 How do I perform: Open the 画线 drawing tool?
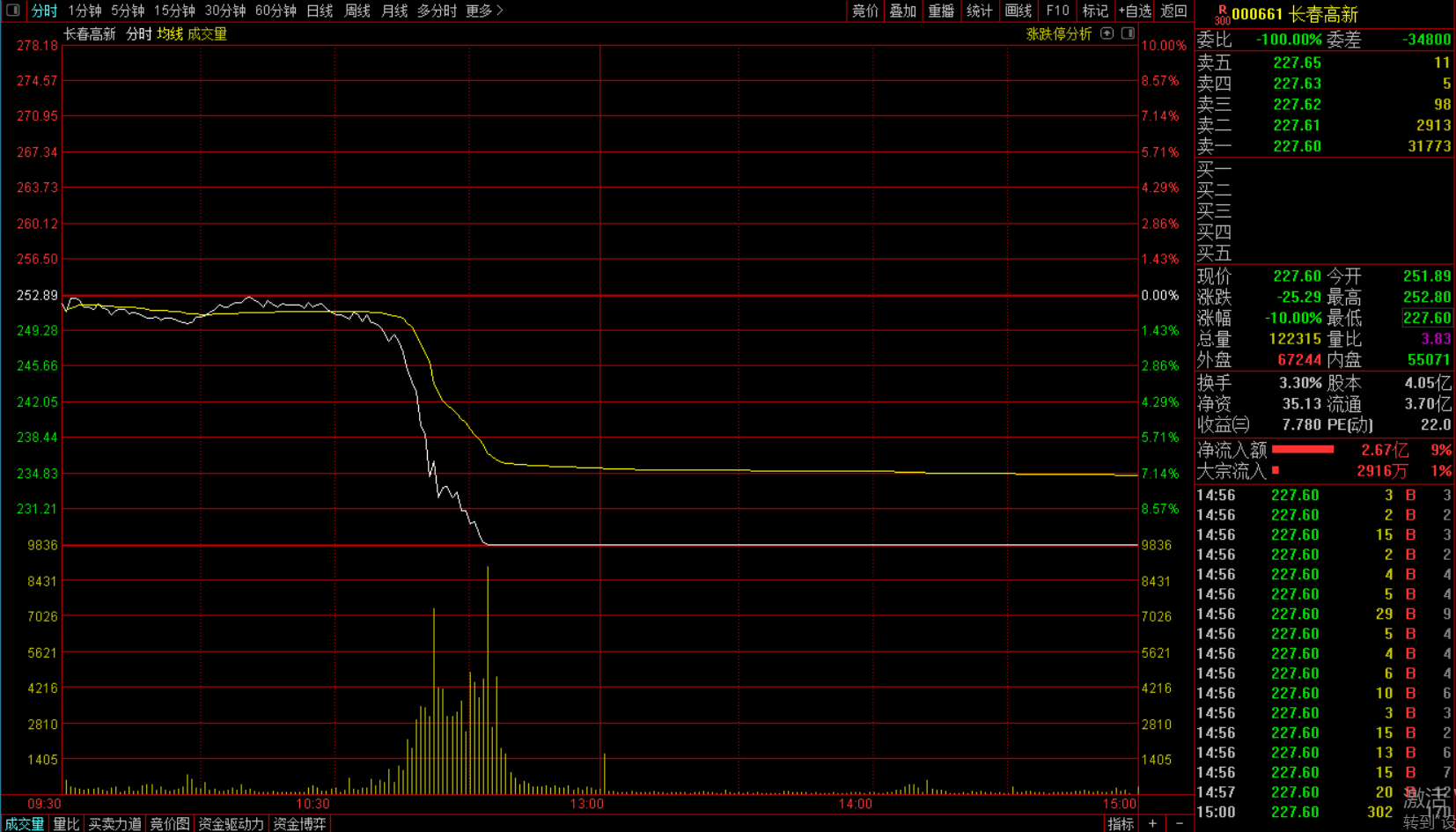tap(1018, 11)
